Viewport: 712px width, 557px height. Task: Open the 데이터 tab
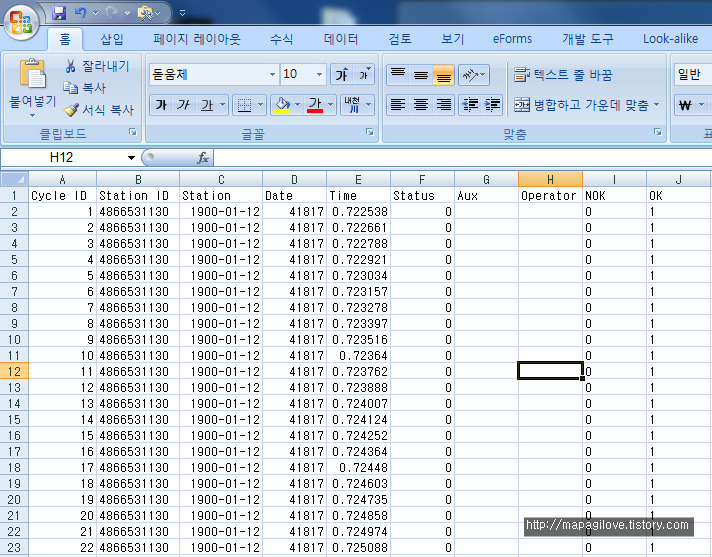pos(341,39)
